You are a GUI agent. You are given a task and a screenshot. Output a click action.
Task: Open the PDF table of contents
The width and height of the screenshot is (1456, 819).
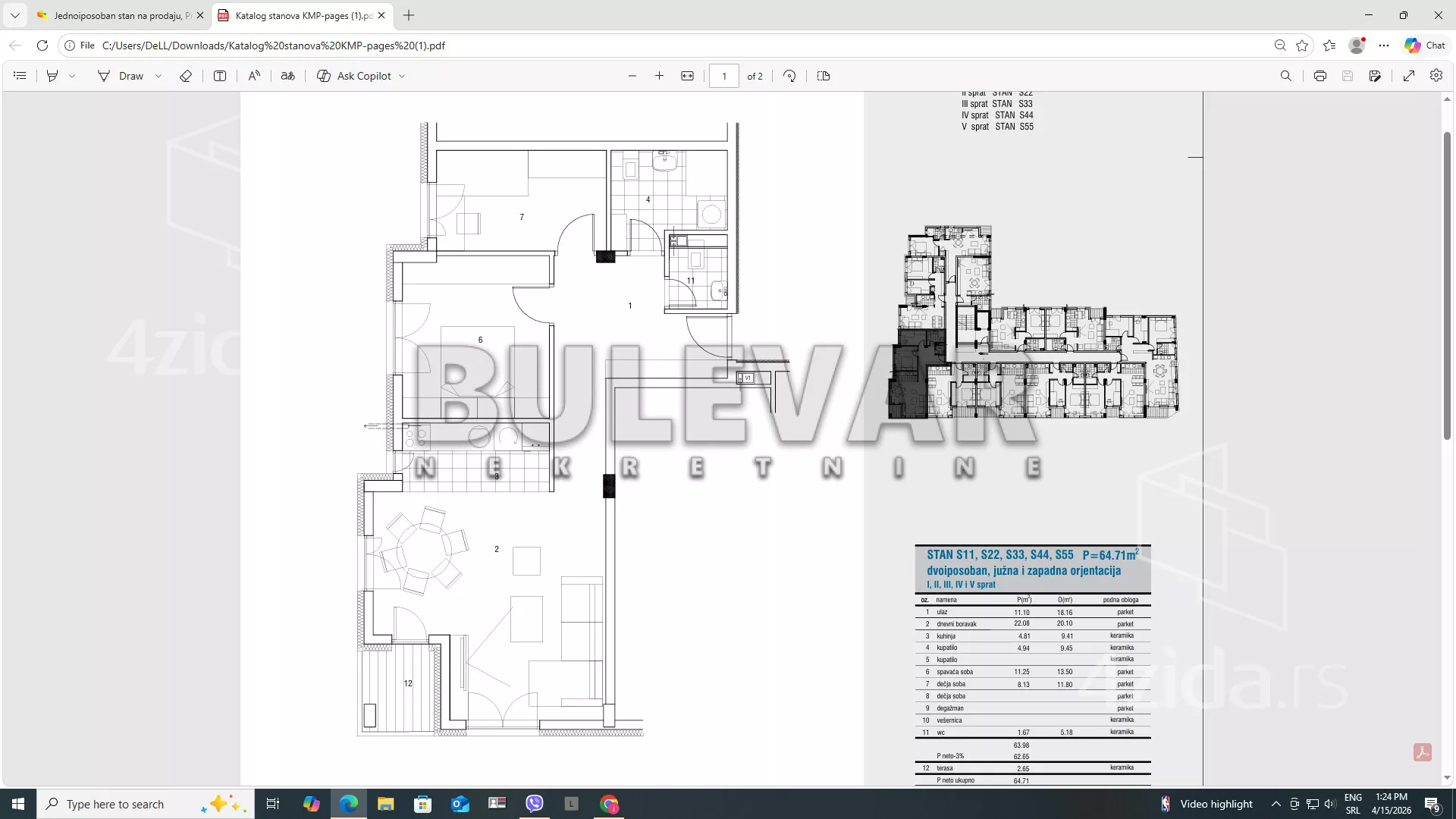tap(20, 76)
